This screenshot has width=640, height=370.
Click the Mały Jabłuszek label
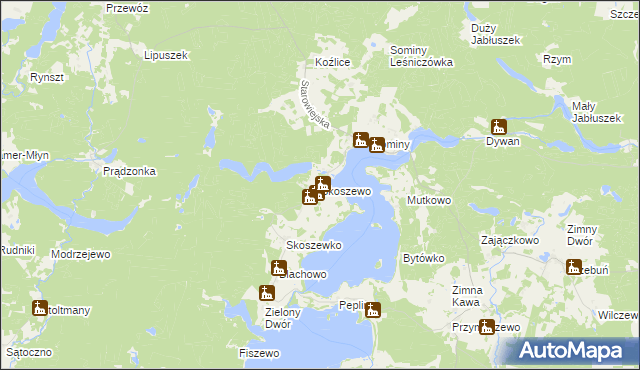596,112
